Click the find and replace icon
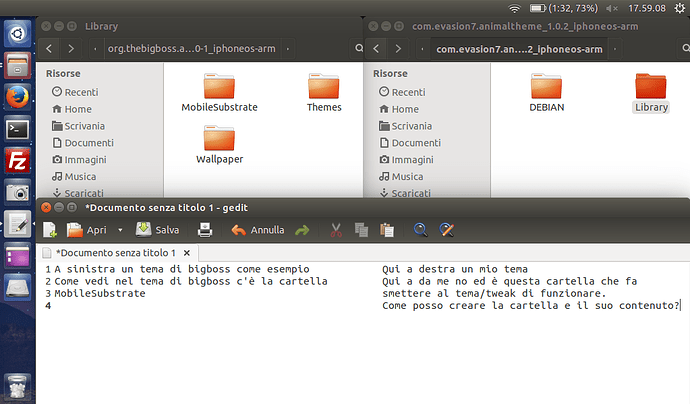Viewport: 690px width, 404px height. point(447,230)
